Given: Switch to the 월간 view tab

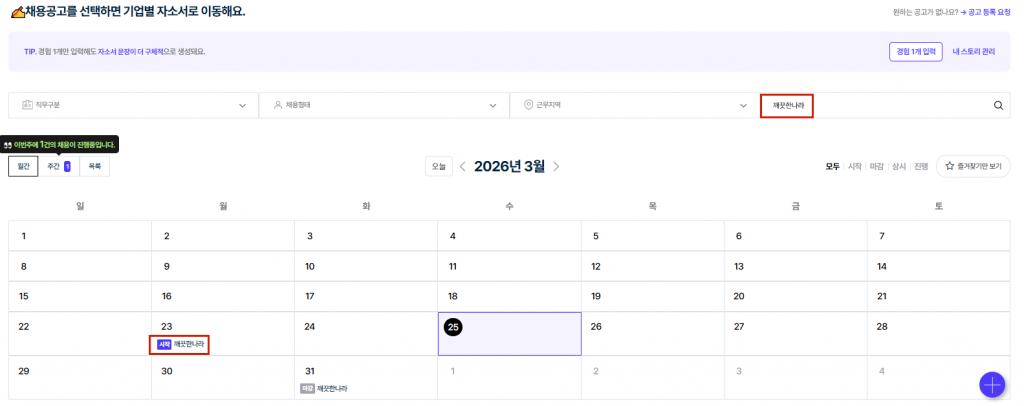Looking at the screenshot, I should [x=23, y=166].
